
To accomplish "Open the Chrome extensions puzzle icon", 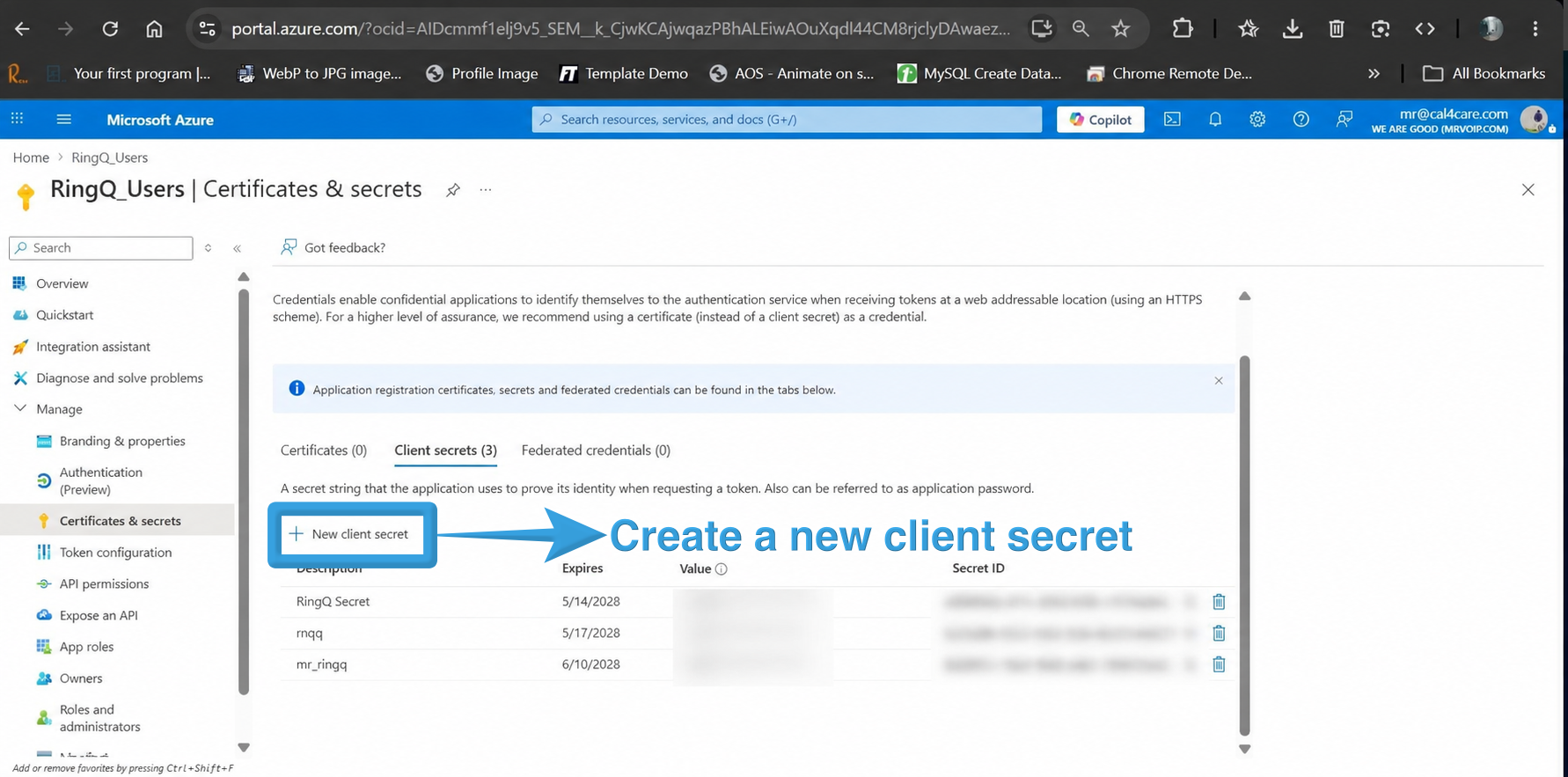I will [x=1183, y=28].
